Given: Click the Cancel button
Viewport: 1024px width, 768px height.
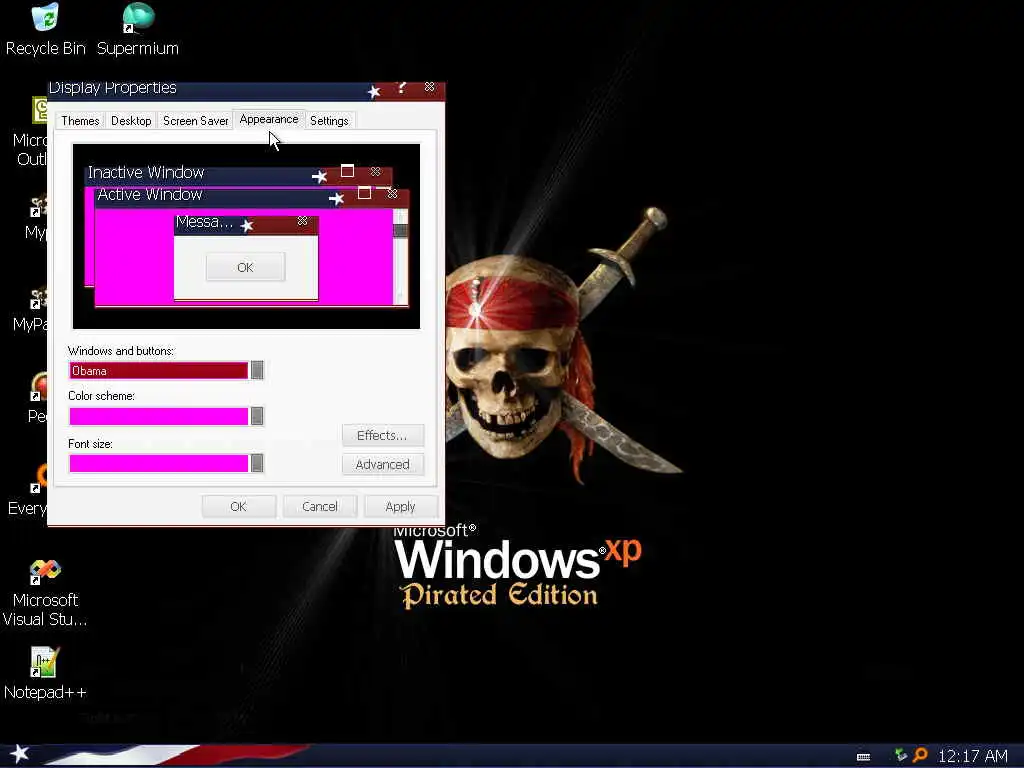Looking at the screenshot, I should (x=320, y=506).
